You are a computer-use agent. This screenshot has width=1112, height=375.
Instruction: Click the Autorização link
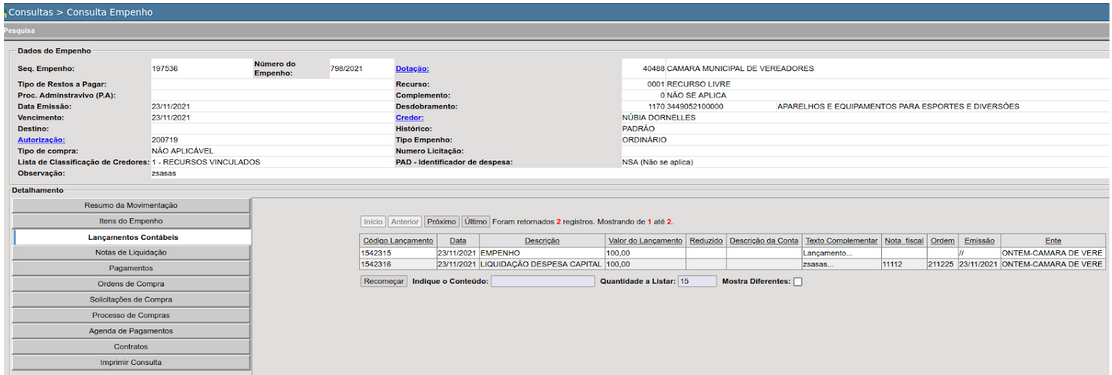(41, 140)
